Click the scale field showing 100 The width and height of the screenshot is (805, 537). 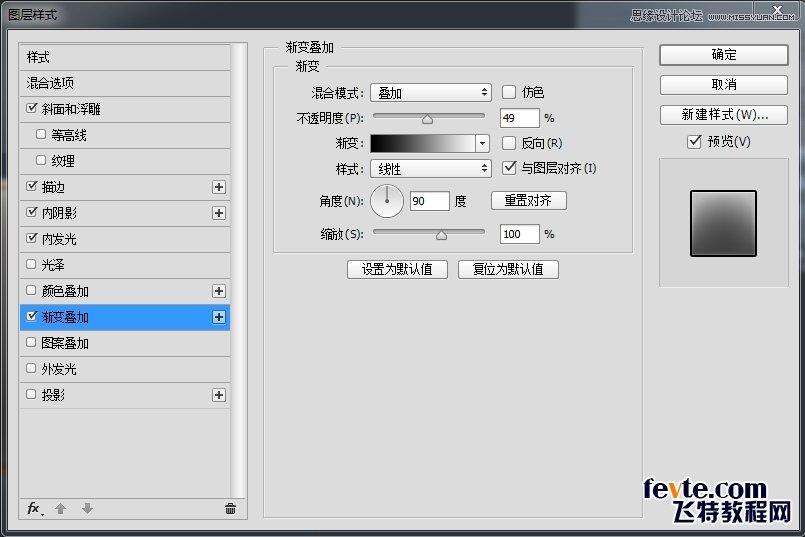point(520,234)
